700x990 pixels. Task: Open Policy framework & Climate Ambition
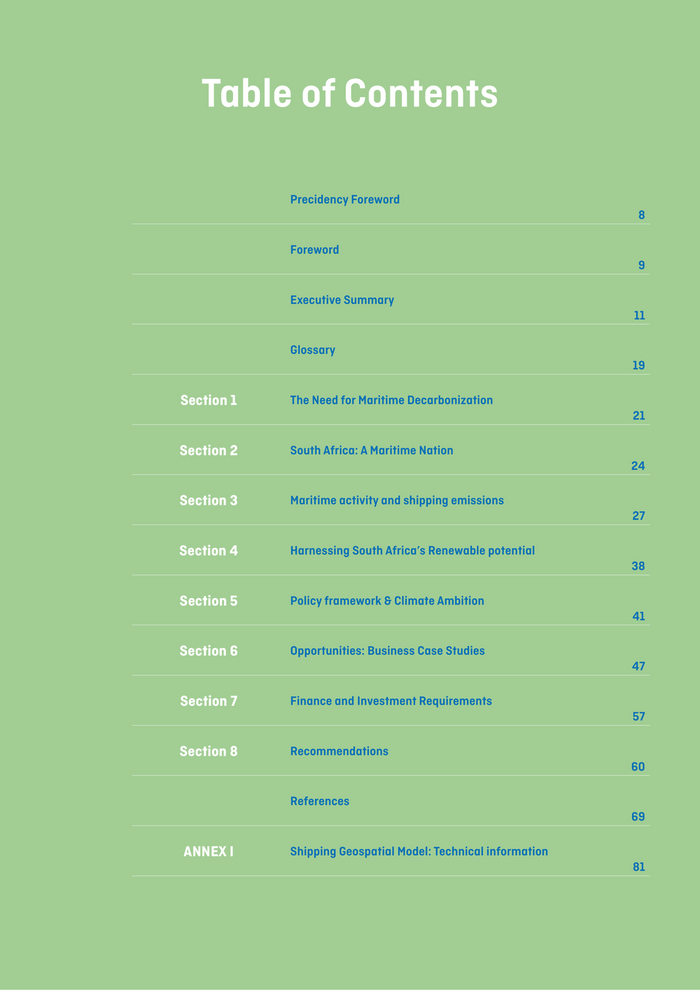[x=386, y=601]
